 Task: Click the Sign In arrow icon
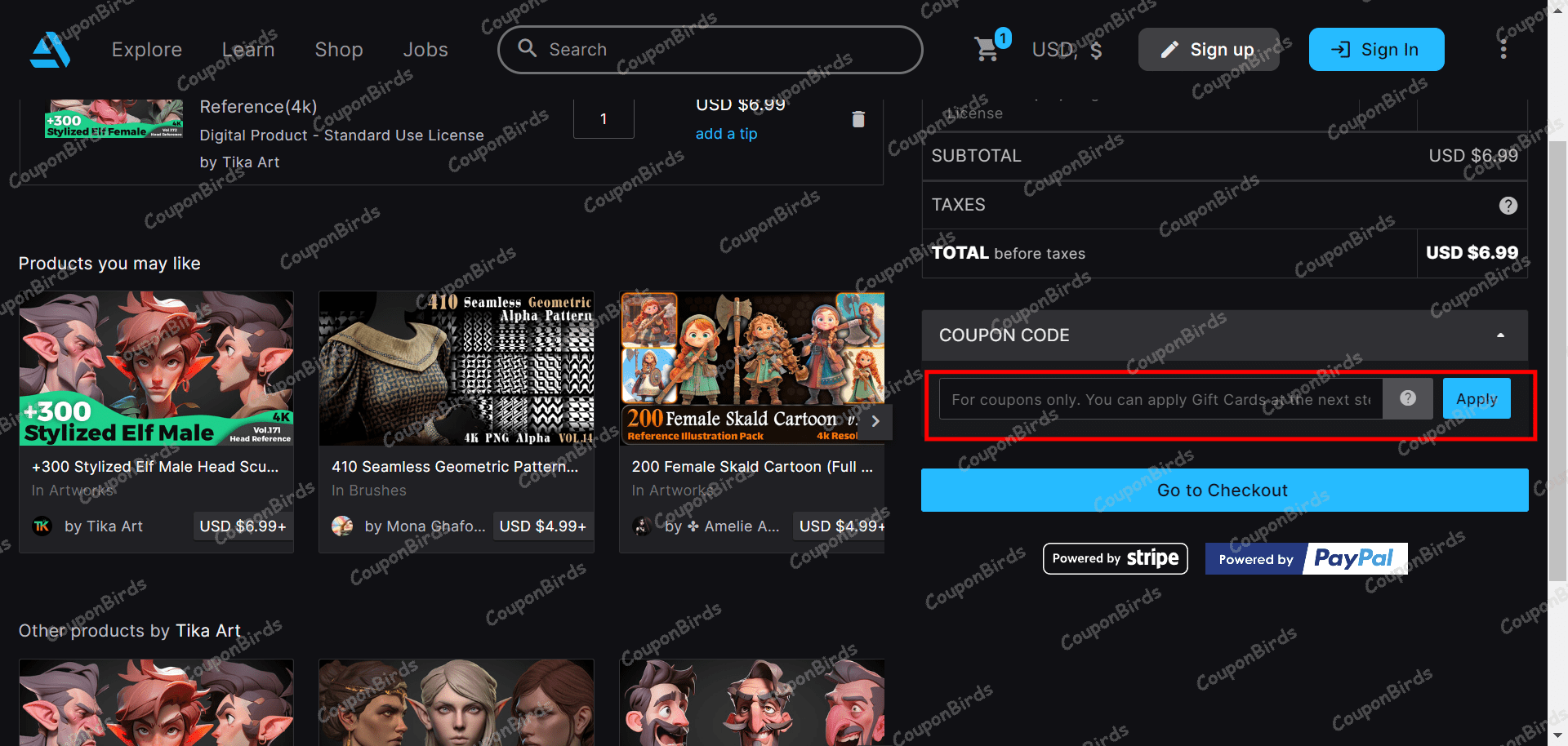(1339, 49)
